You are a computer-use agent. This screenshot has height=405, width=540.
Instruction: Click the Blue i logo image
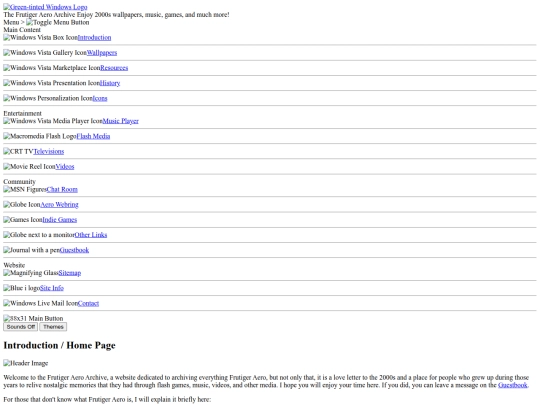point(21,288)
